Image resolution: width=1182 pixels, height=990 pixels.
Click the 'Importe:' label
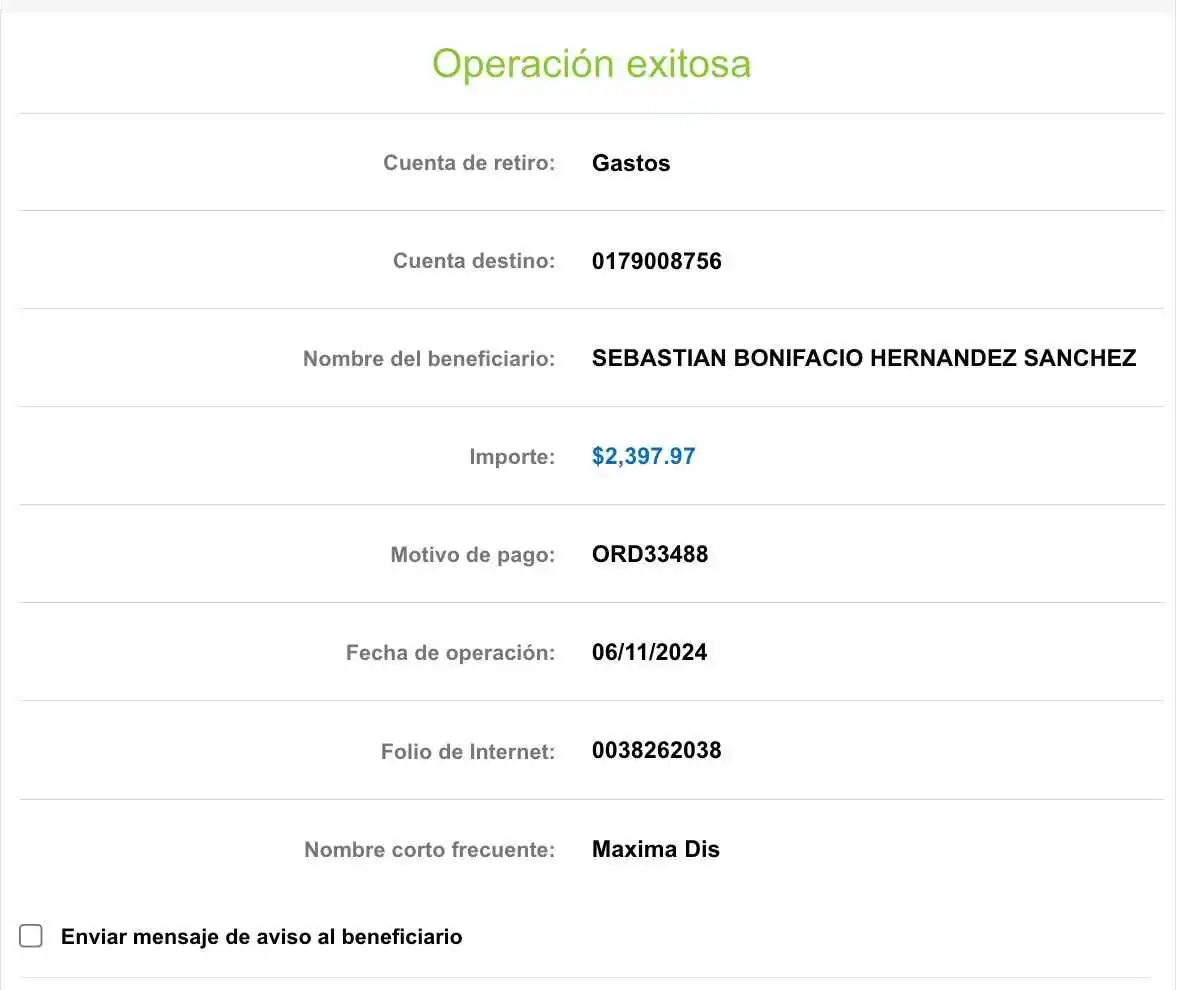click(x=511, y=457)
